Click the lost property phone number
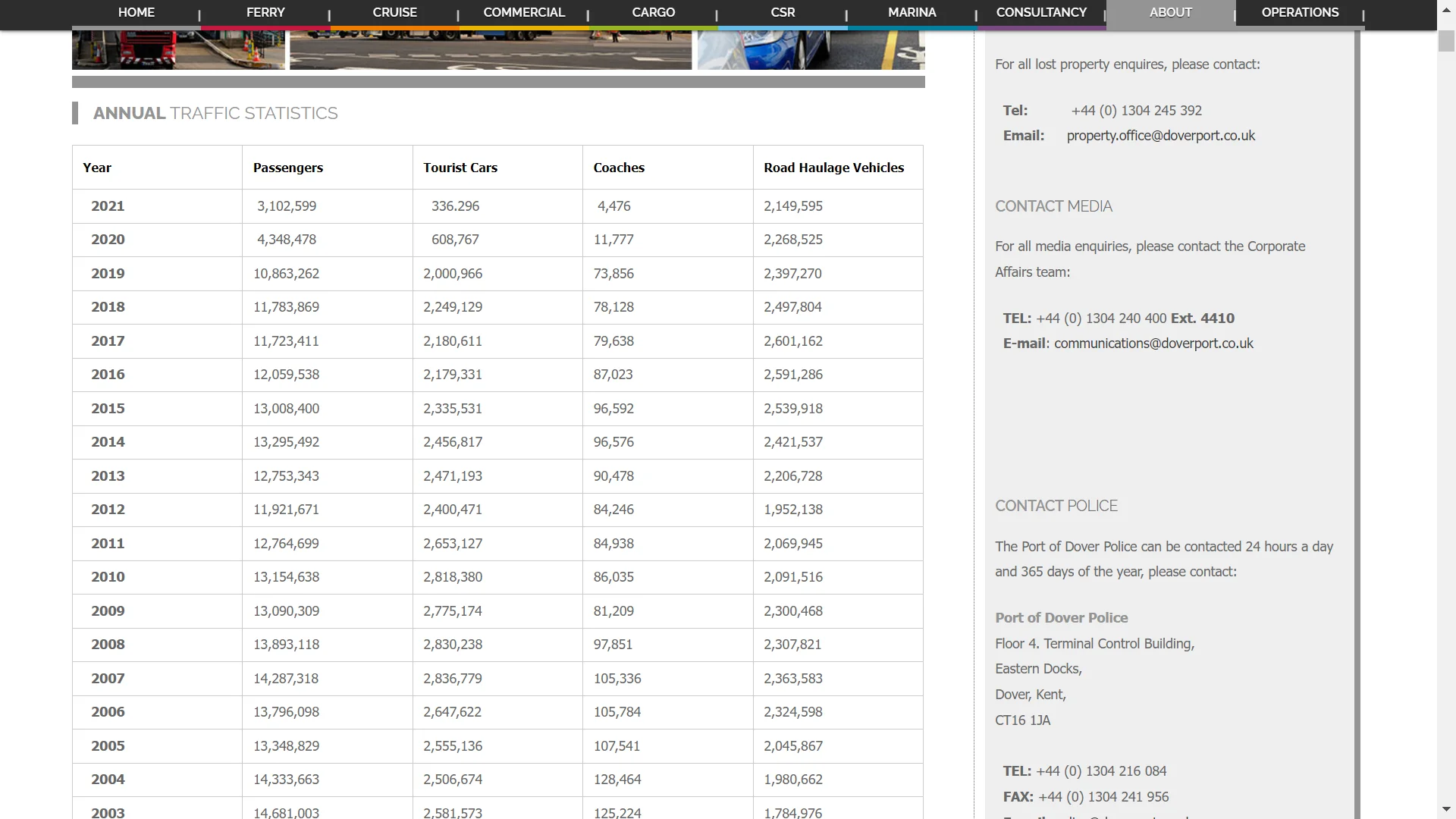Viewport: 1456px width, 819px height. coord(1136,111)
